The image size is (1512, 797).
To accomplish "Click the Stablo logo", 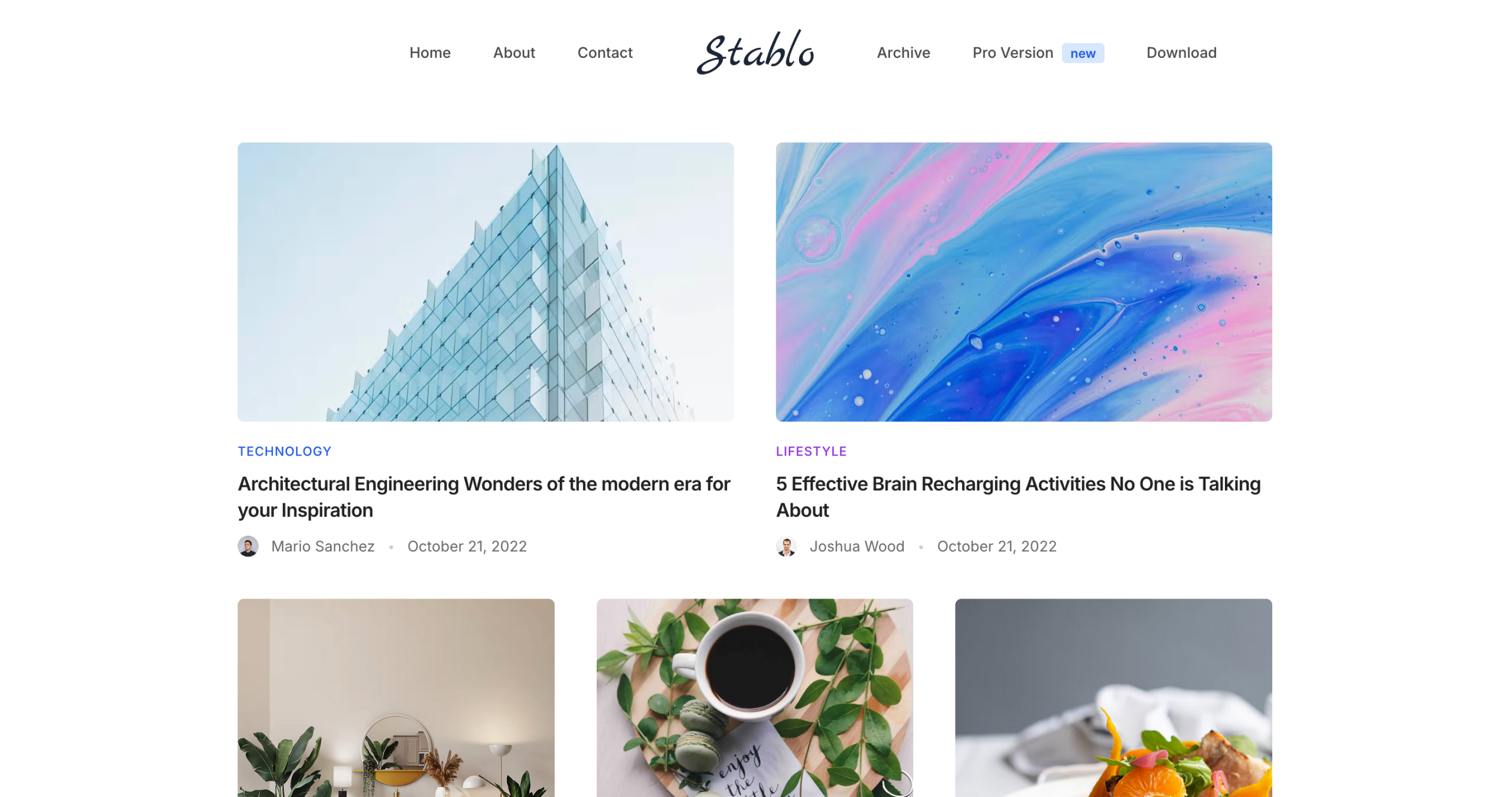I will click(x=755, y=52).
